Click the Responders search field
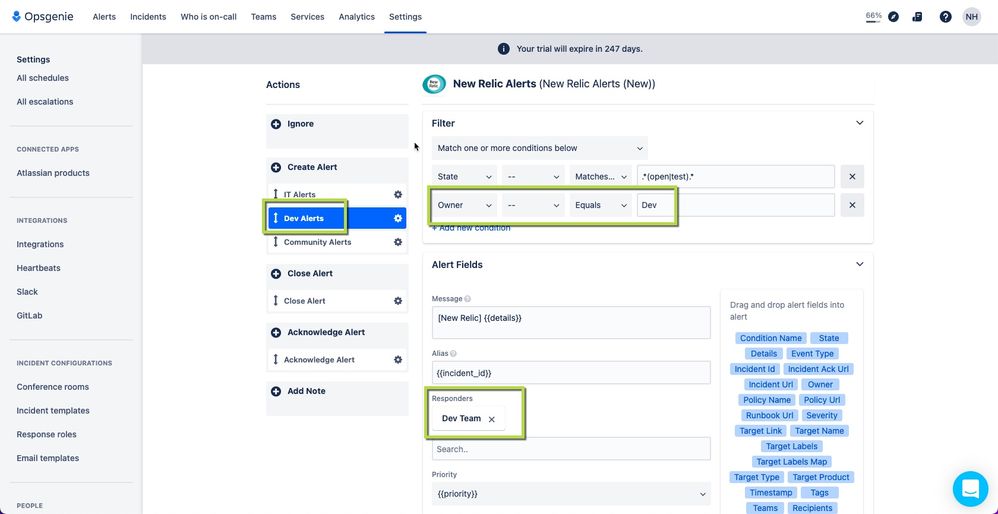 (x=571, y=448)
